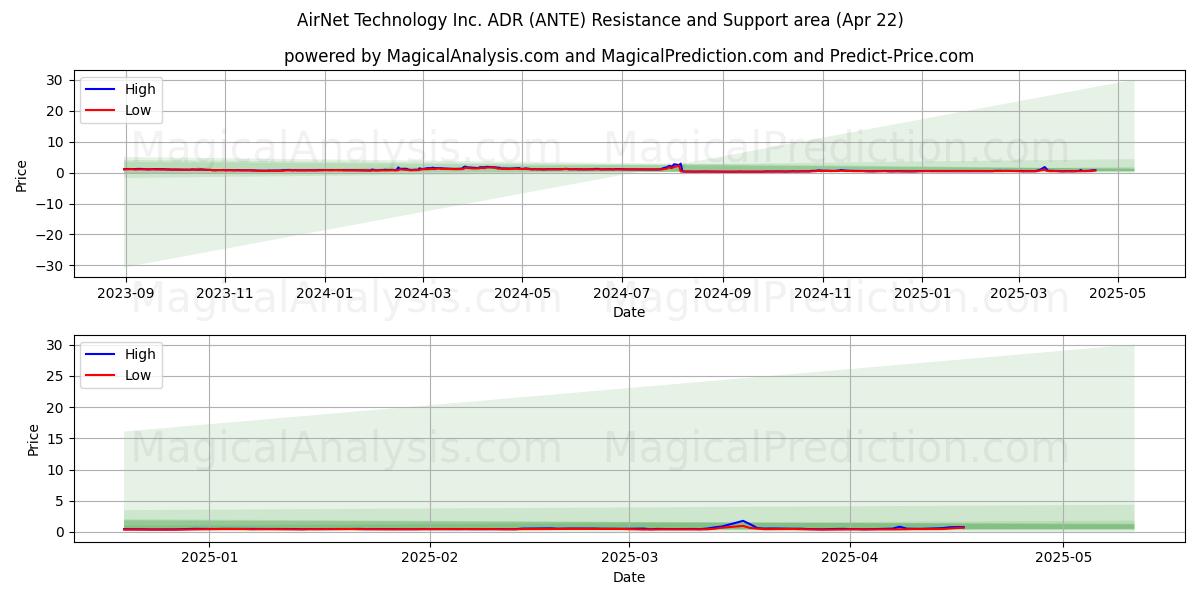Click the top chart y-axis value '−30'
Screen dimensions: 1200x600
point(50,266)
